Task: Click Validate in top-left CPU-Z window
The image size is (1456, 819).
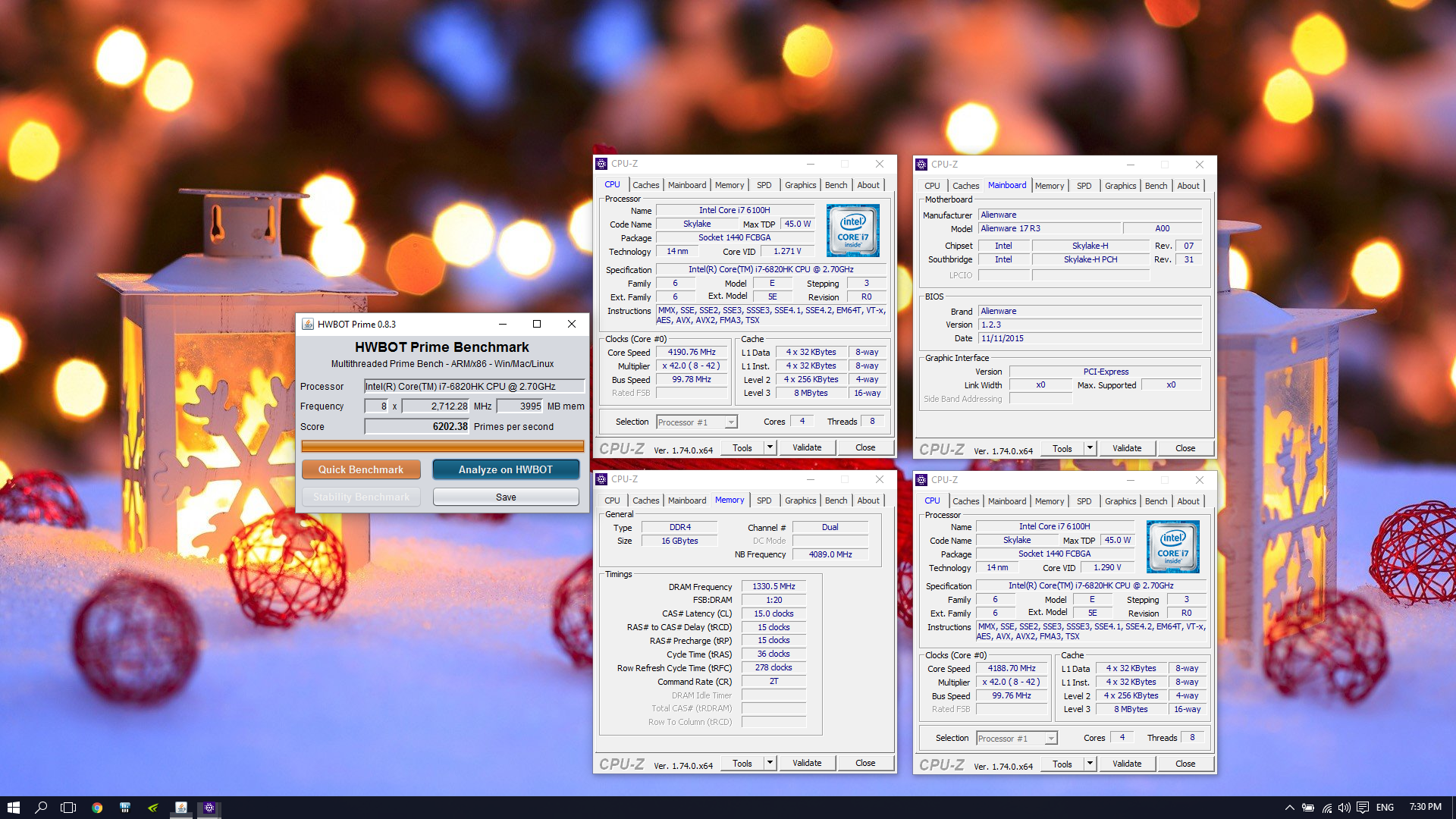Action: (807, 447)
